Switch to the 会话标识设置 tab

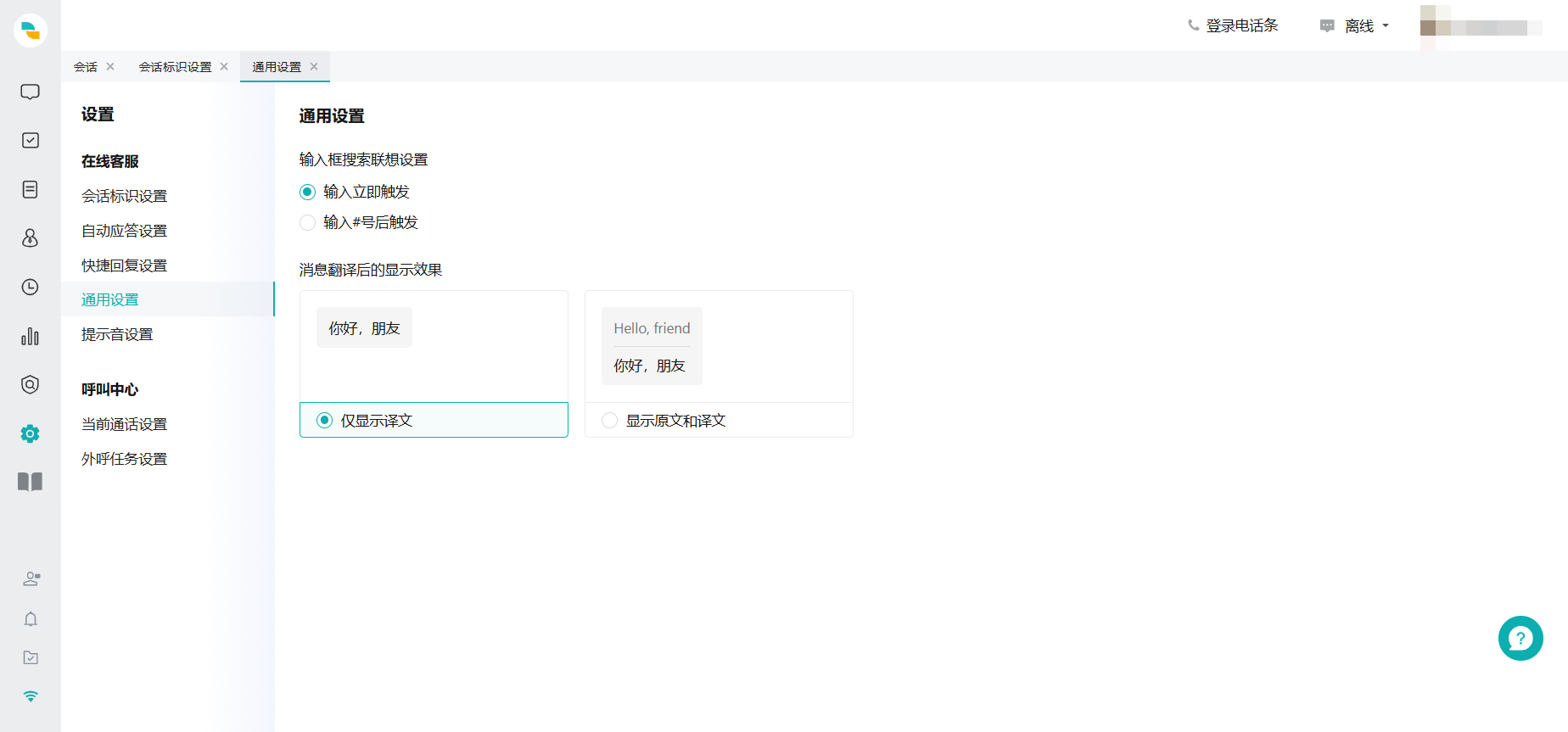175,67
